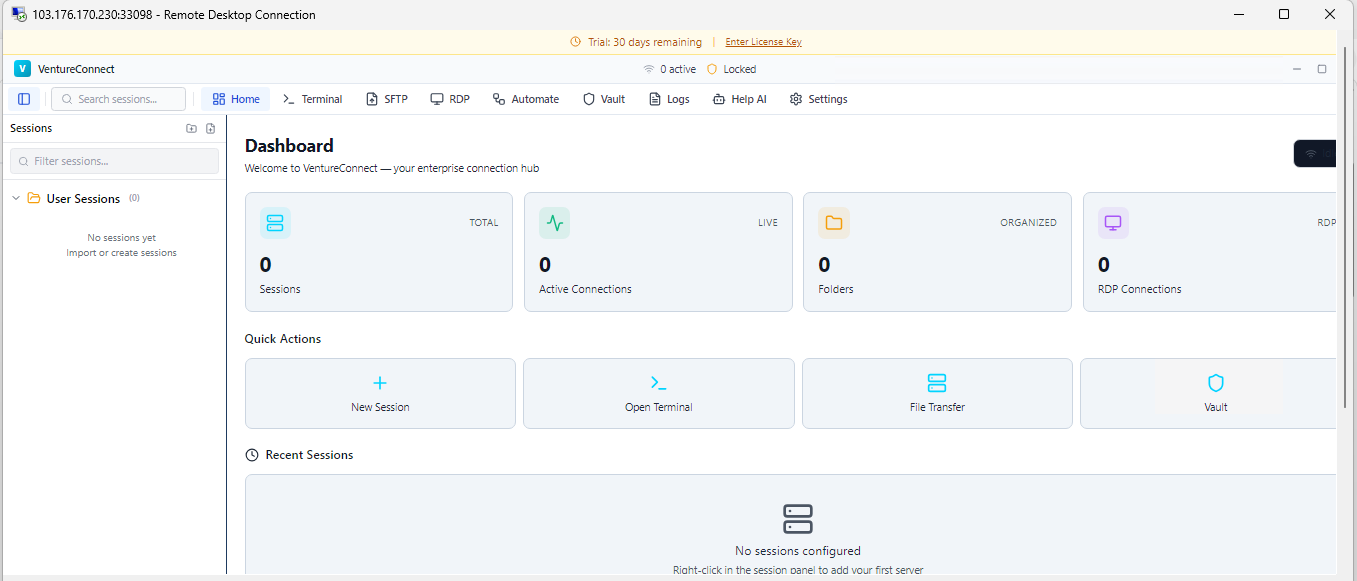Image resolution: width=1357 pixels, height=581 pixels.
Task: Click the Search sessions field
Action: point(119,99)
